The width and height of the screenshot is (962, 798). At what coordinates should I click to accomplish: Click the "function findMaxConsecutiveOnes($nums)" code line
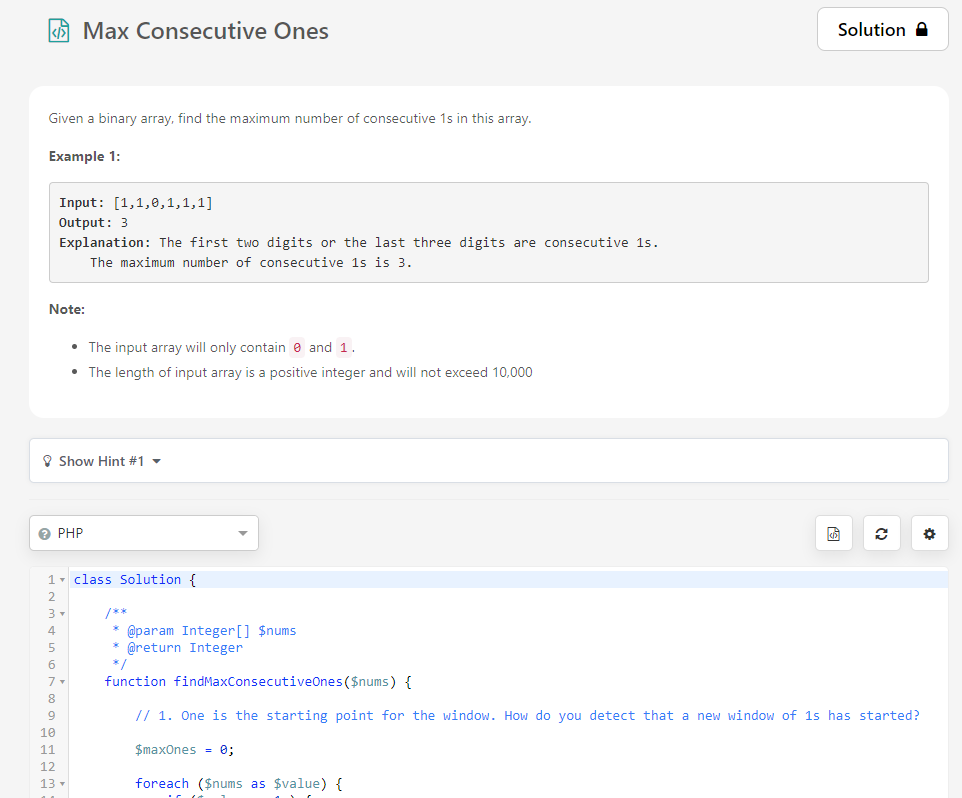(x=258, y=681)
